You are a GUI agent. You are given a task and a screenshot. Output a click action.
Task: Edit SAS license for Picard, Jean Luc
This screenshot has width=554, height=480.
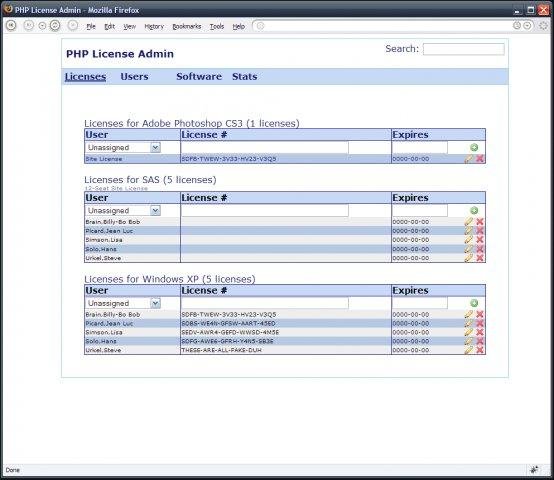click(x=468, y=231)
